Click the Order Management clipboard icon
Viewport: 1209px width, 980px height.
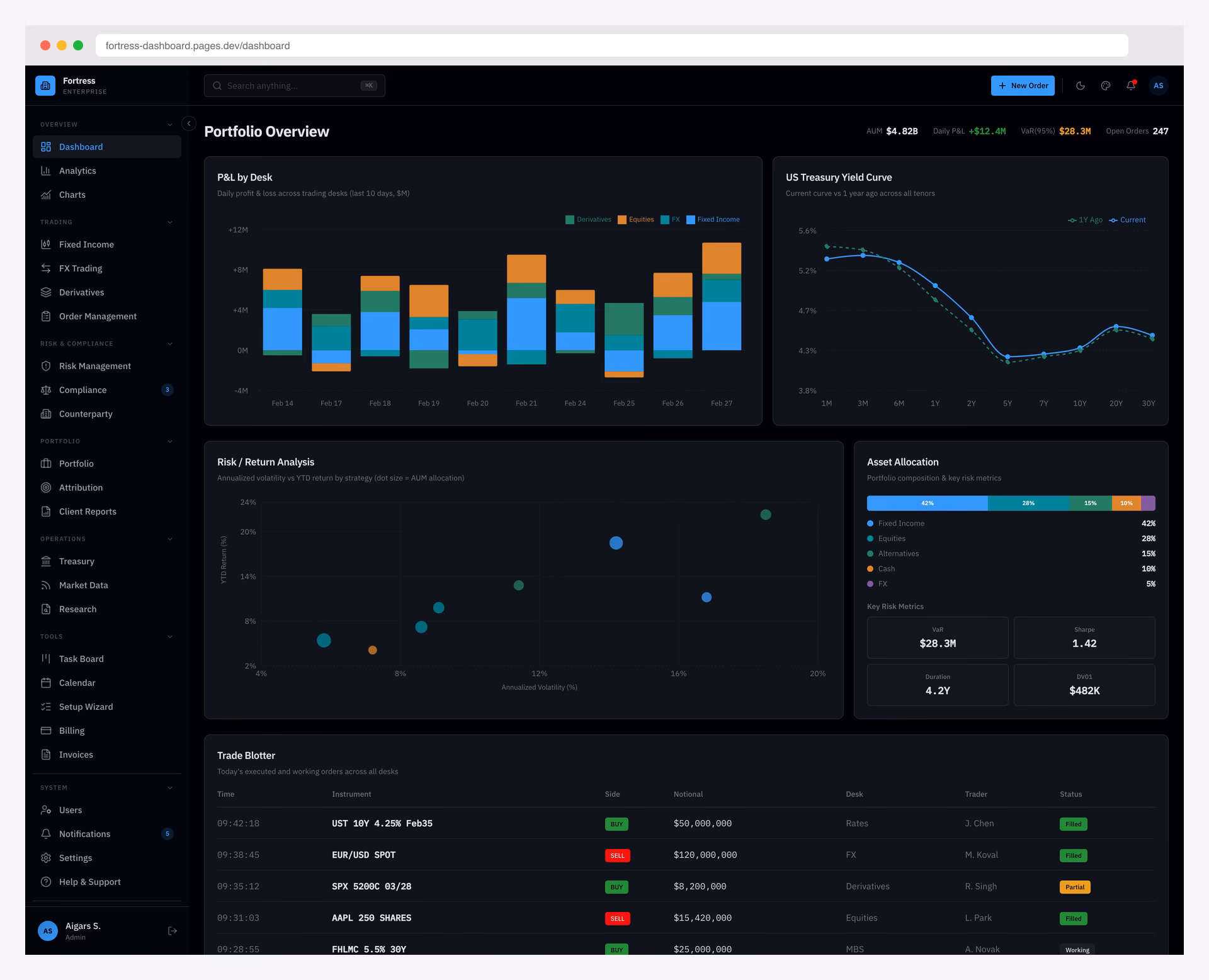[46, 316]
